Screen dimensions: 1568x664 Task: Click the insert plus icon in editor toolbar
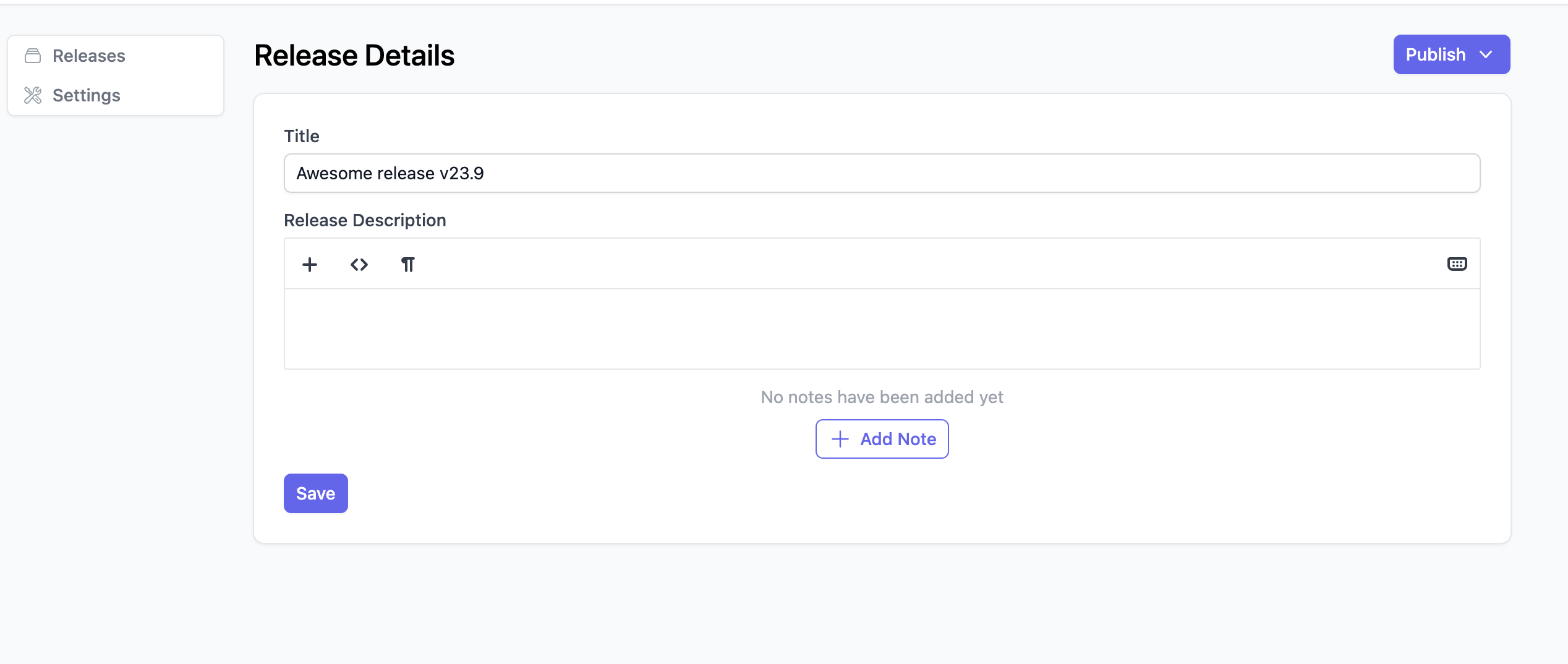310,265
